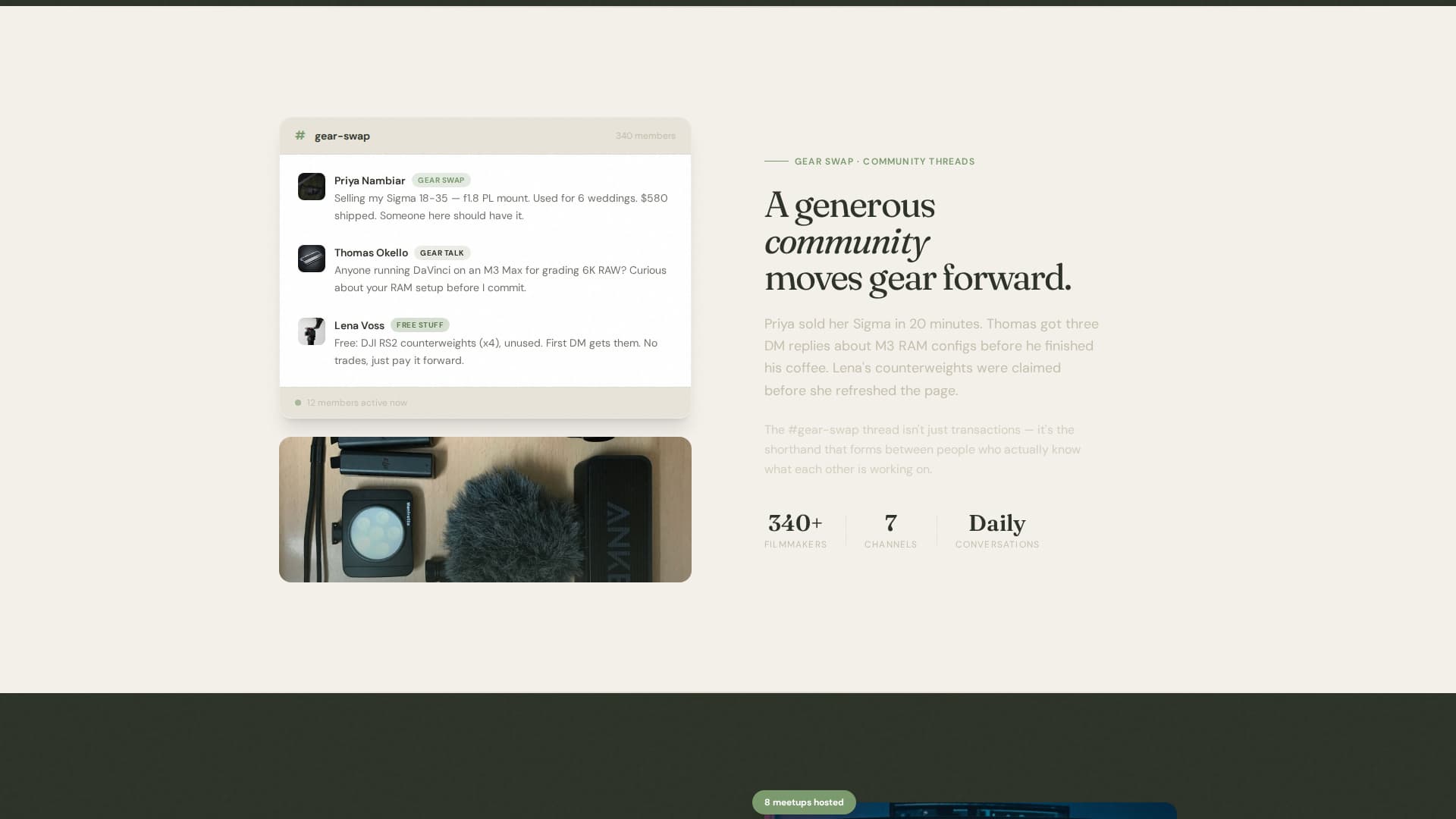Click the green active-status dot

(x=297, y=403)
